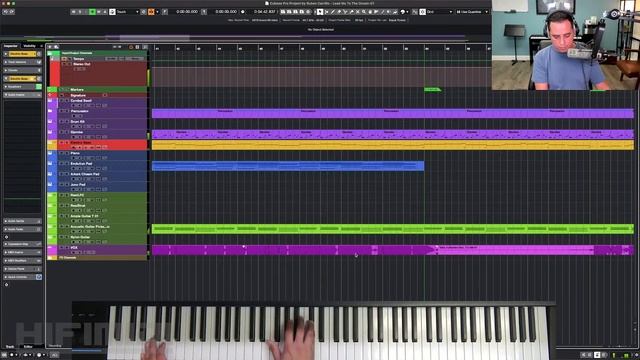Image resolution: width=640 pixels, height=360 pixels.
Task: Solo the Electric Bass track
Action: point(67,143)
